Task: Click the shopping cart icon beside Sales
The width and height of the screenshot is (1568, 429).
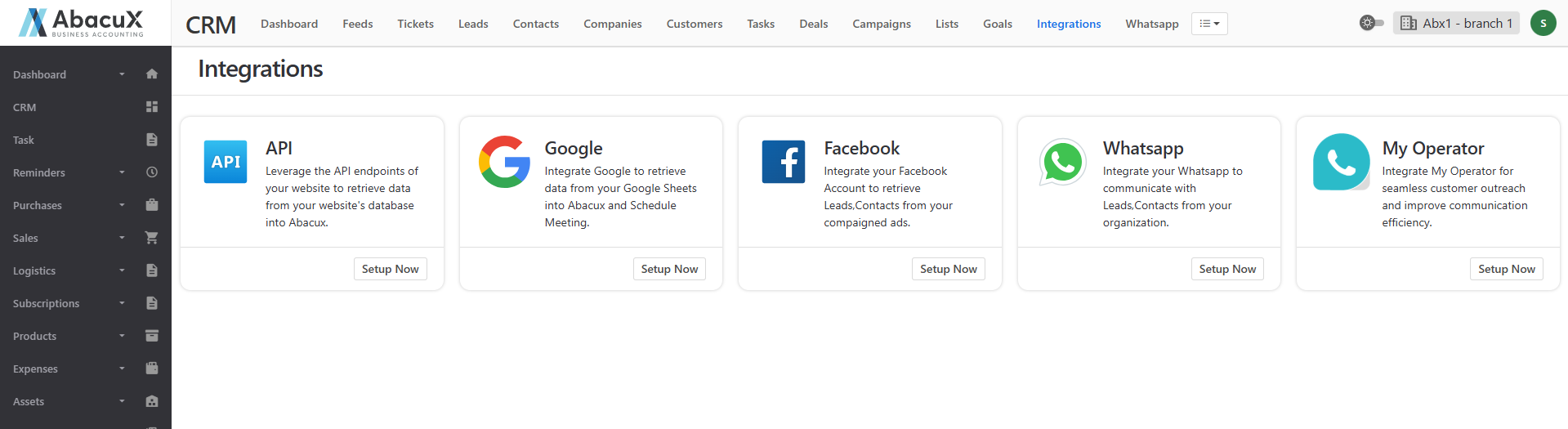Action: (x=151, y=238)
